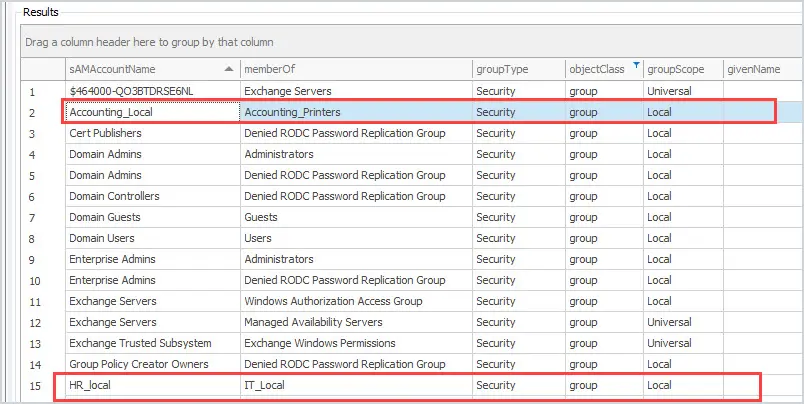Sort by the groupType column header

(519, 69)
